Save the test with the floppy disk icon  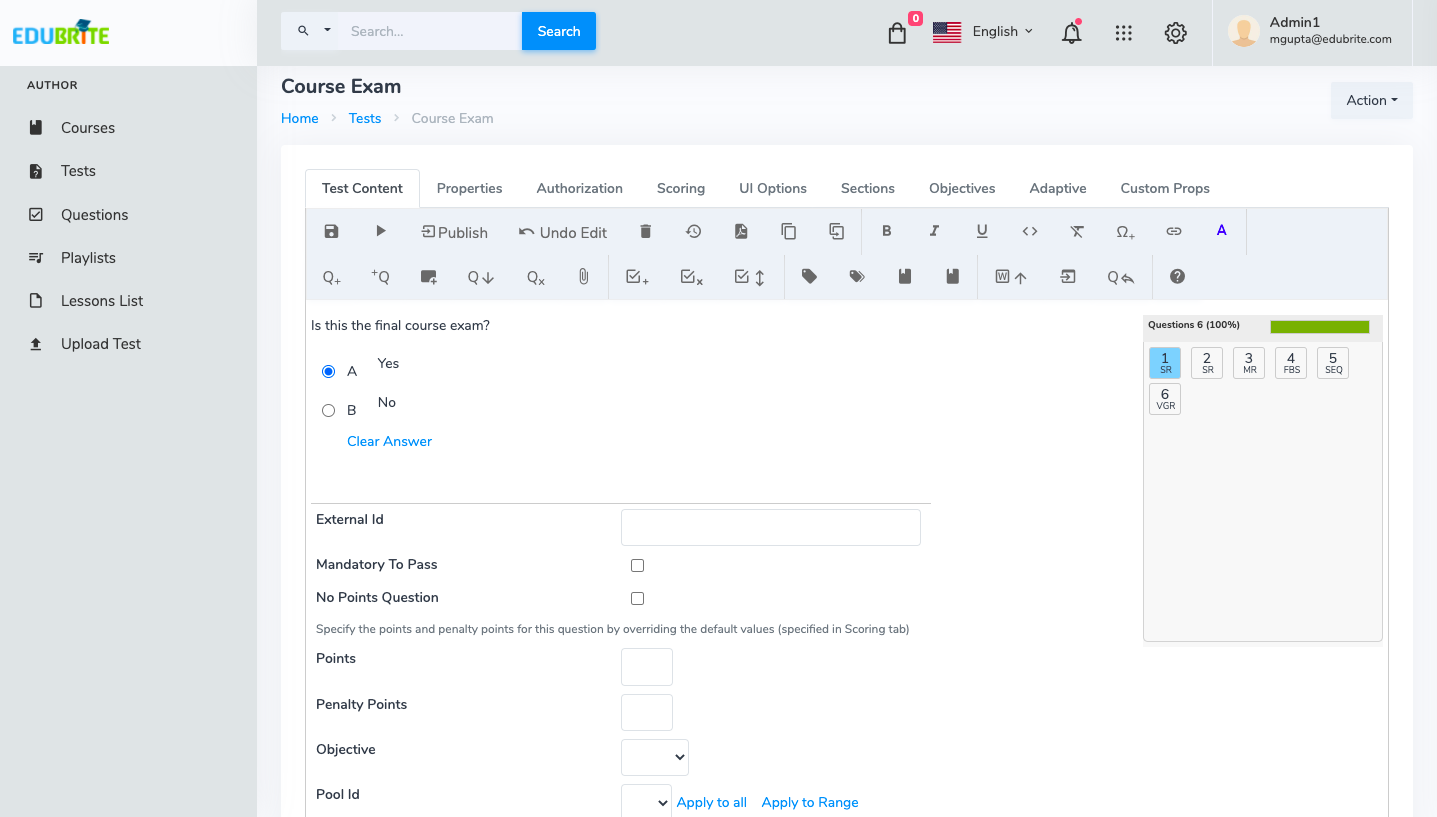[x=331, y=232]
